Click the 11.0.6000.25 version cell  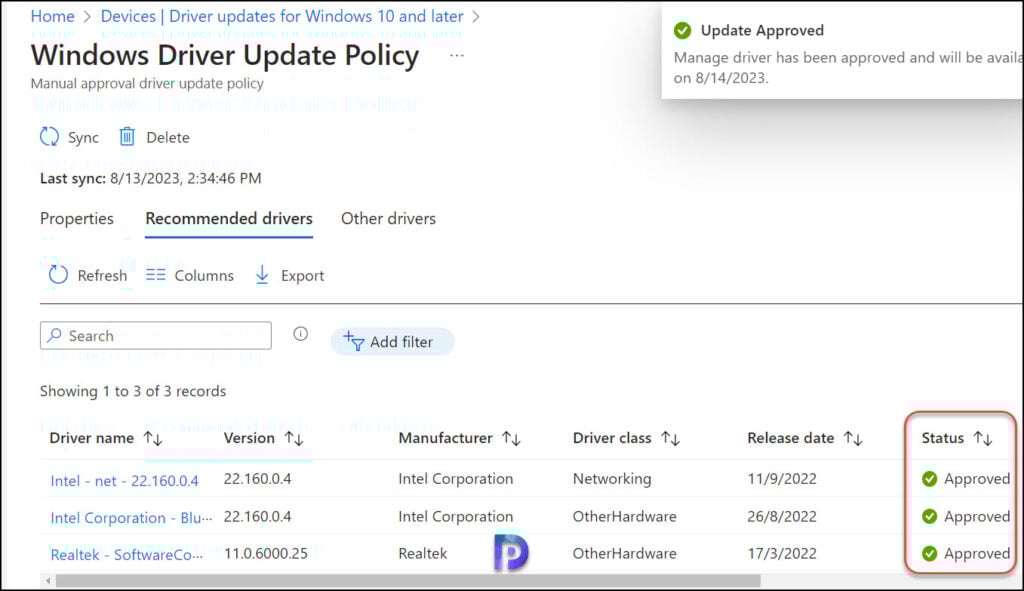point(265,553)
